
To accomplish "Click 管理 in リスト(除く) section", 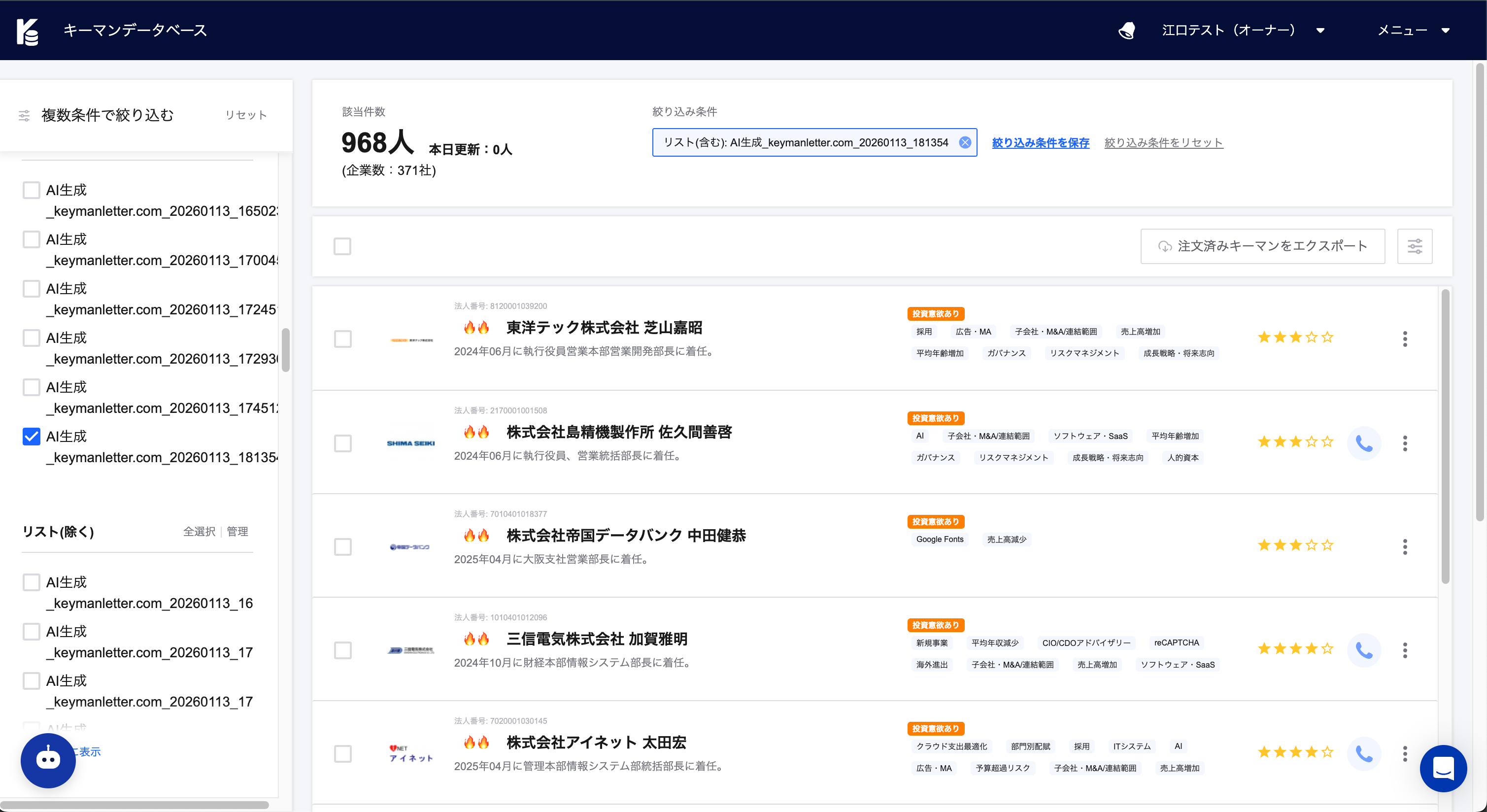I will coord(237,532).
